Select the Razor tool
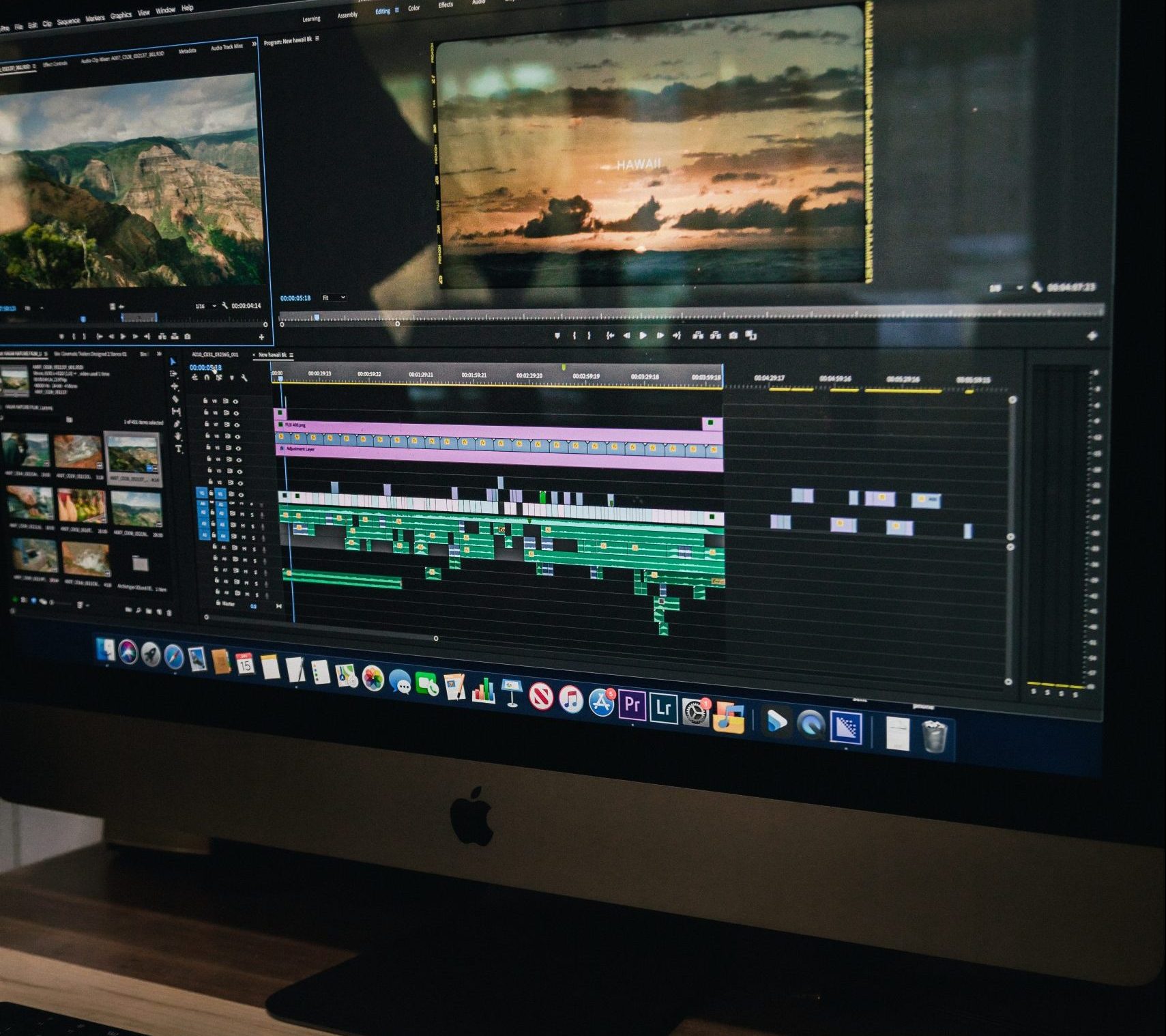 175,399
